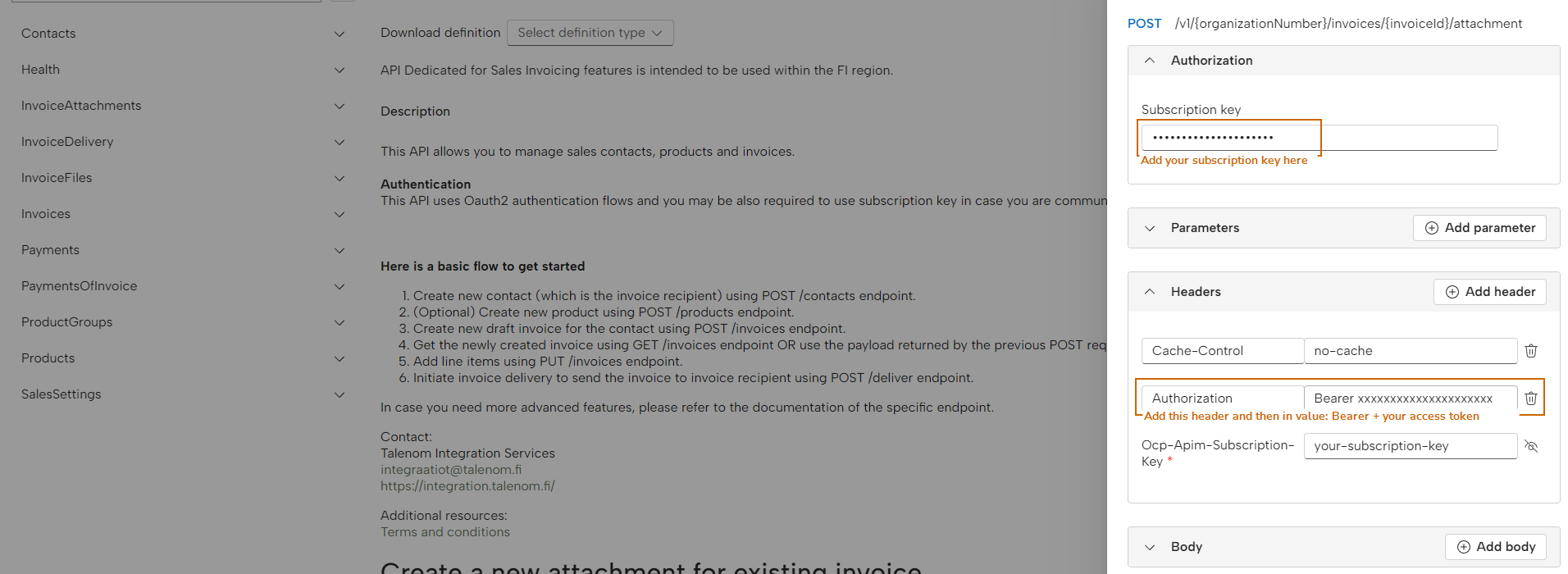Click the plus icon in Add parameter
This screenshot has height=574, width=1568.
coord(1432,228)
